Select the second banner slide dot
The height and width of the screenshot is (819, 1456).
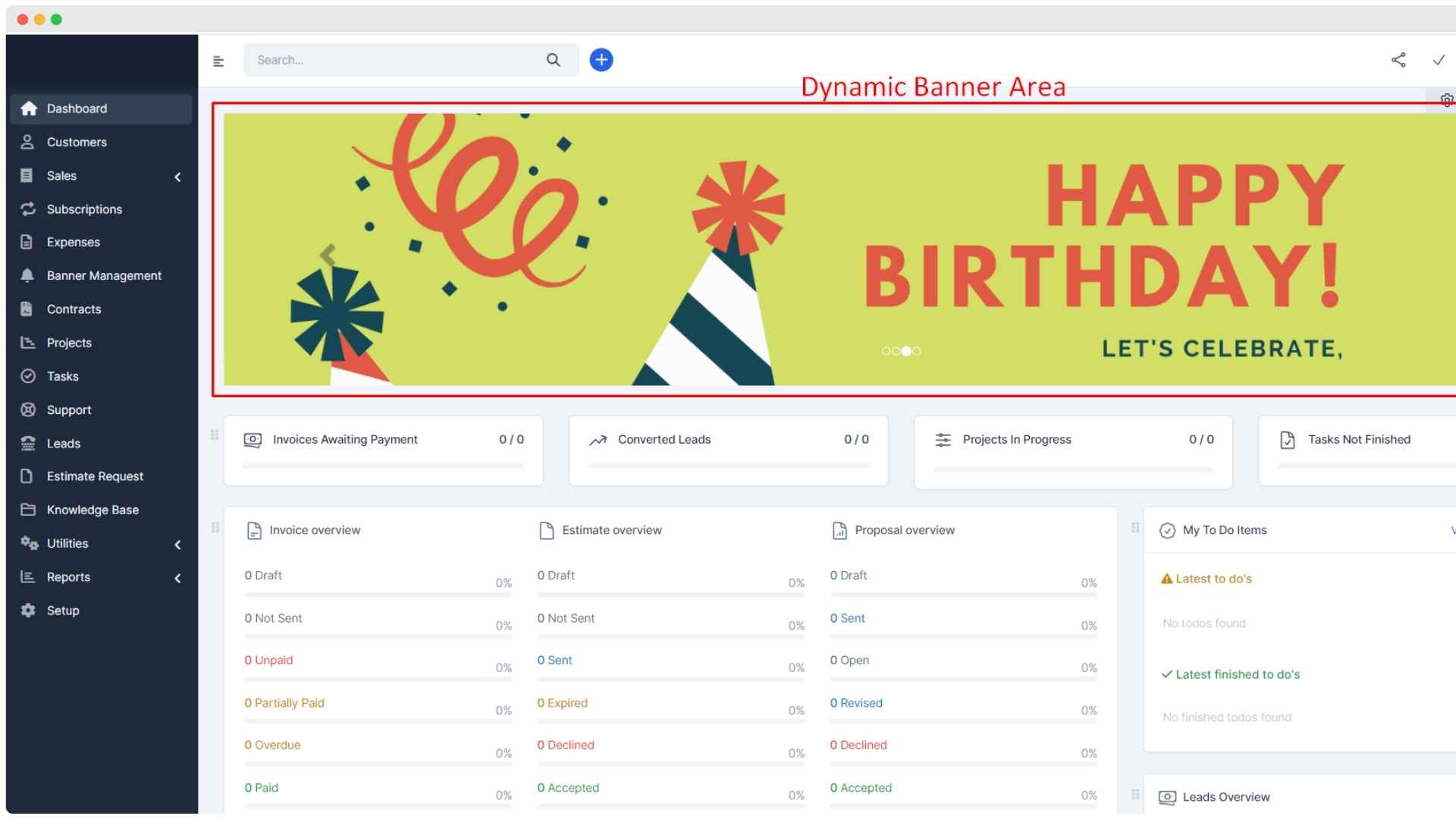896,351
